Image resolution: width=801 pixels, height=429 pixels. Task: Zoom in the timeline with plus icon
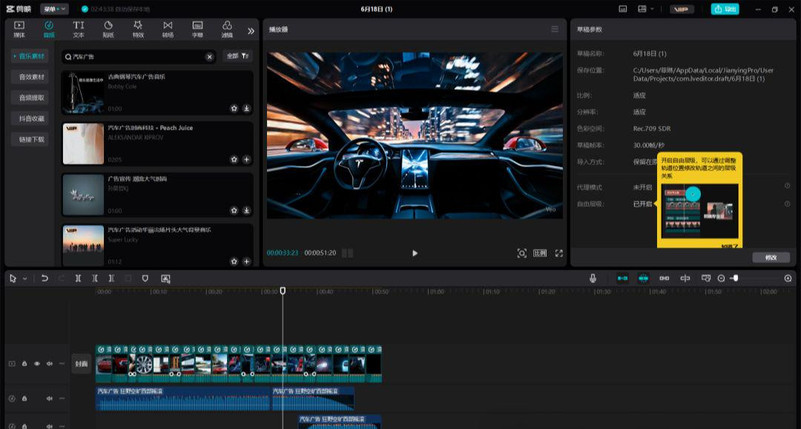point(788,278)
